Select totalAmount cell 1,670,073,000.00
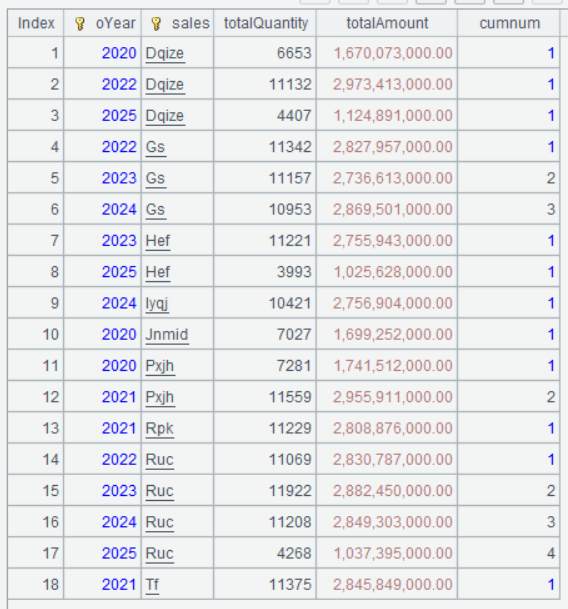The image size is (568, 609). point(387,53)
